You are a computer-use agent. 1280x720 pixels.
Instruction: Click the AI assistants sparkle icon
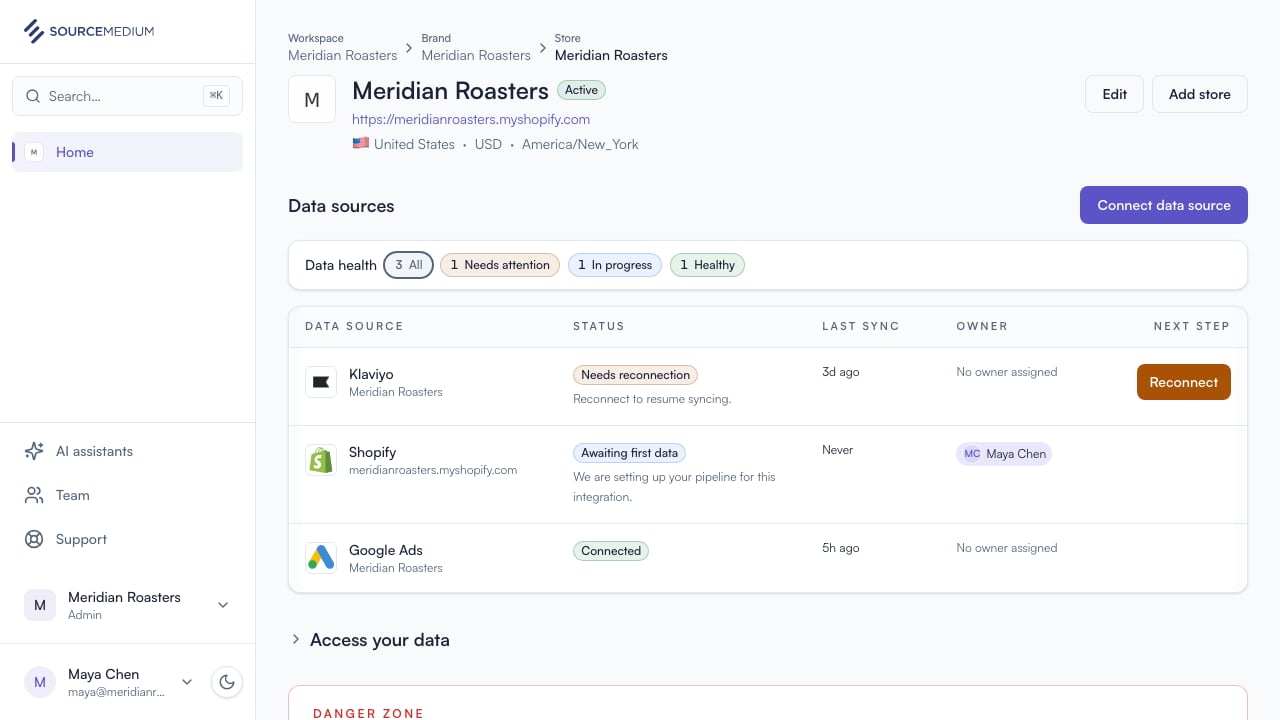(x=34, y=451)
